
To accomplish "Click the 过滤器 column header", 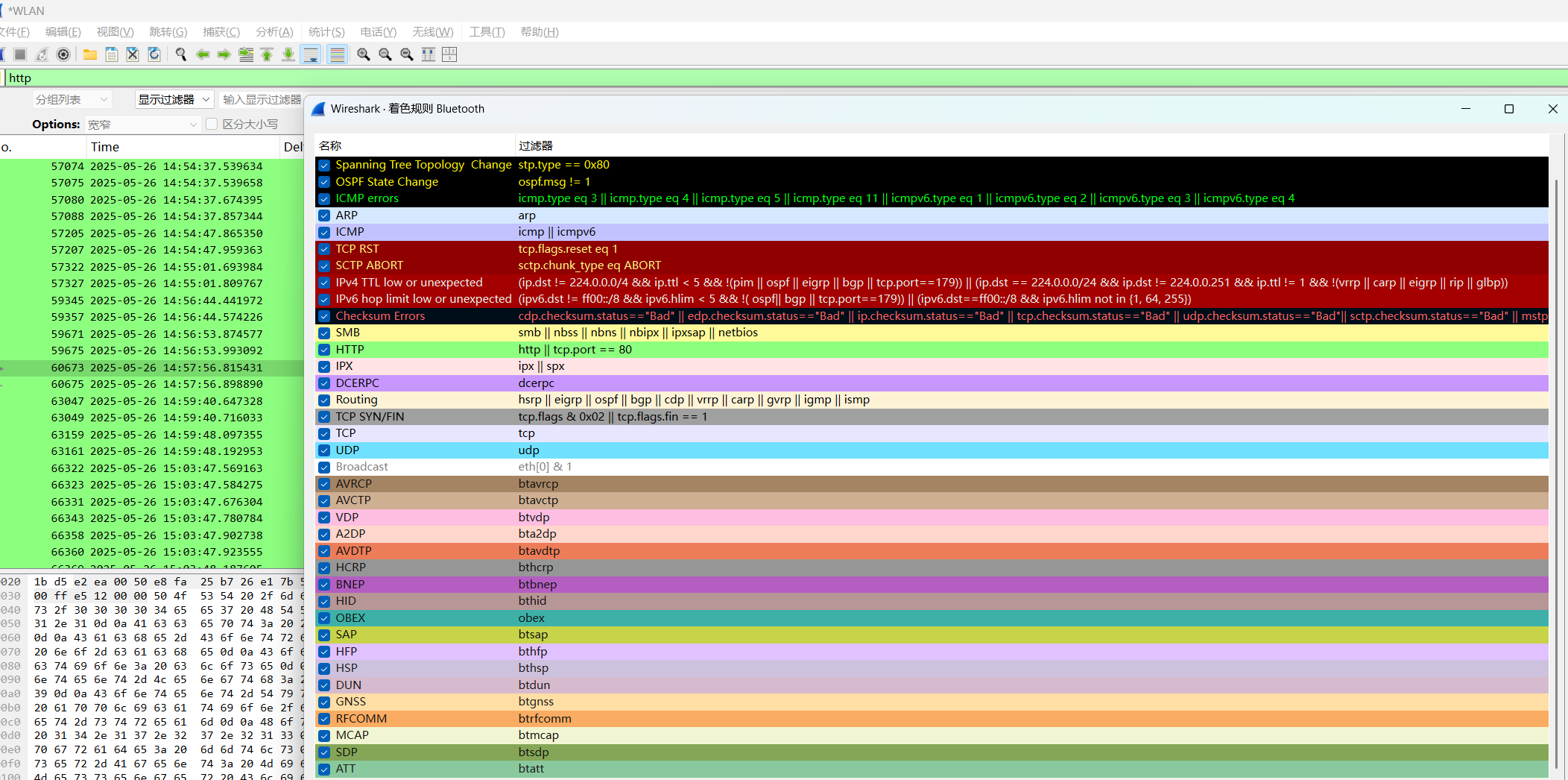I will click(x=1031, y=145).
